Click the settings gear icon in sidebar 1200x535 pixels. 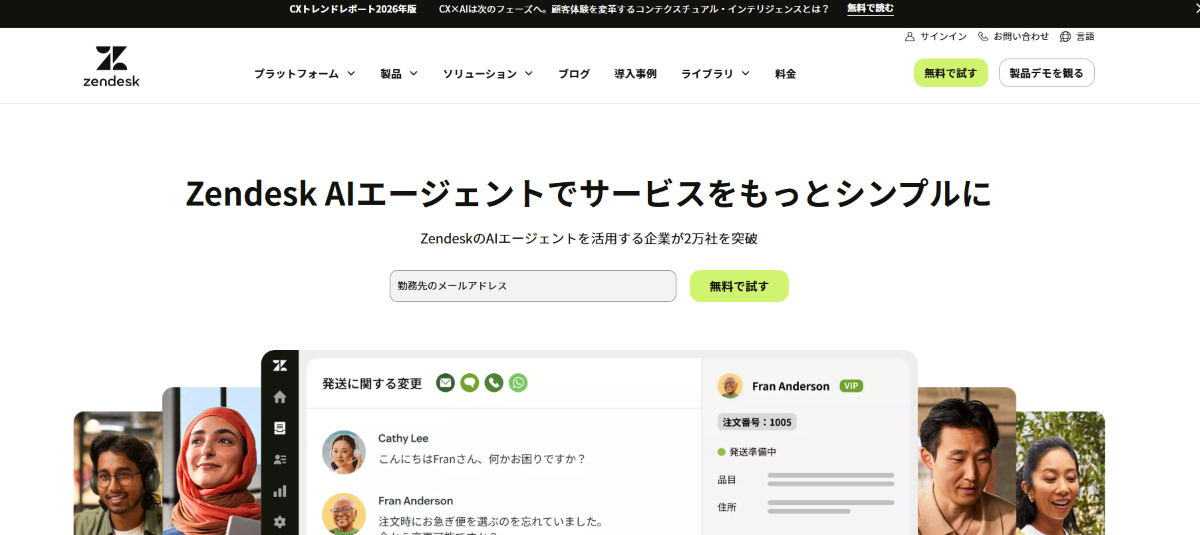pos(280,522)
